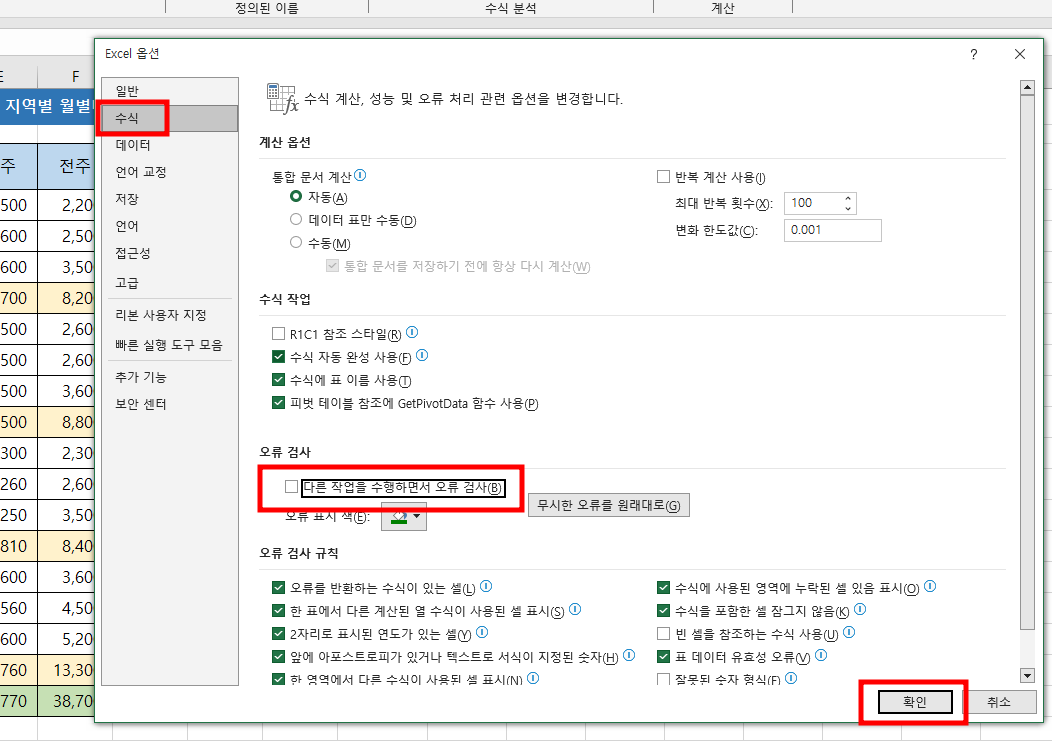Viewport: 1052px width, 741px height.
Task: Decrease 최대 반복 횟수 with down arrow
Action: 848,208
